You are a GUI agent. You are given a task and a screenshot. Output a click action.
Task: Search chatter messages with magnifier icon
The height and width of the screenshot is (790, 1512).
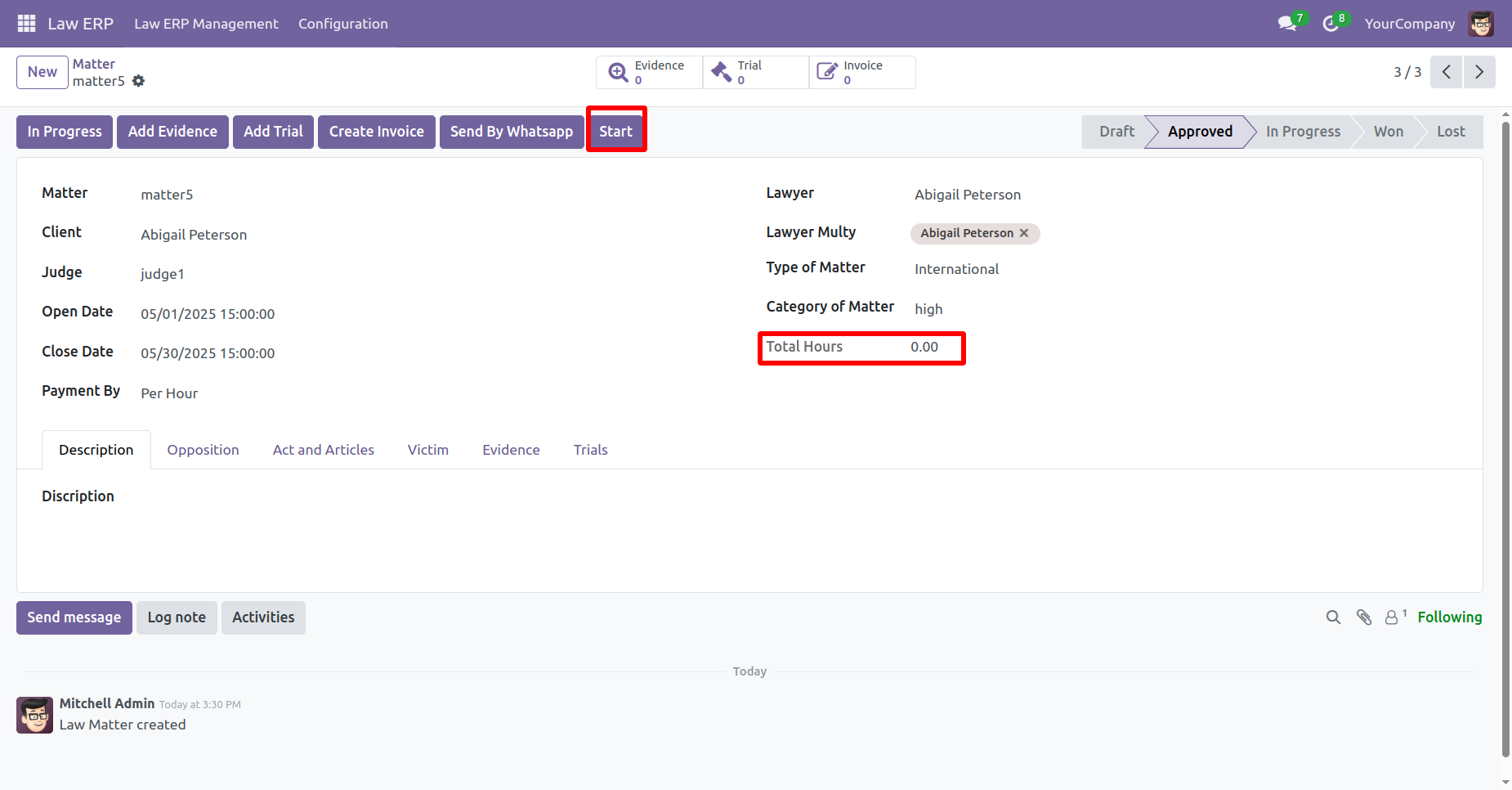tap(1333, 617)
